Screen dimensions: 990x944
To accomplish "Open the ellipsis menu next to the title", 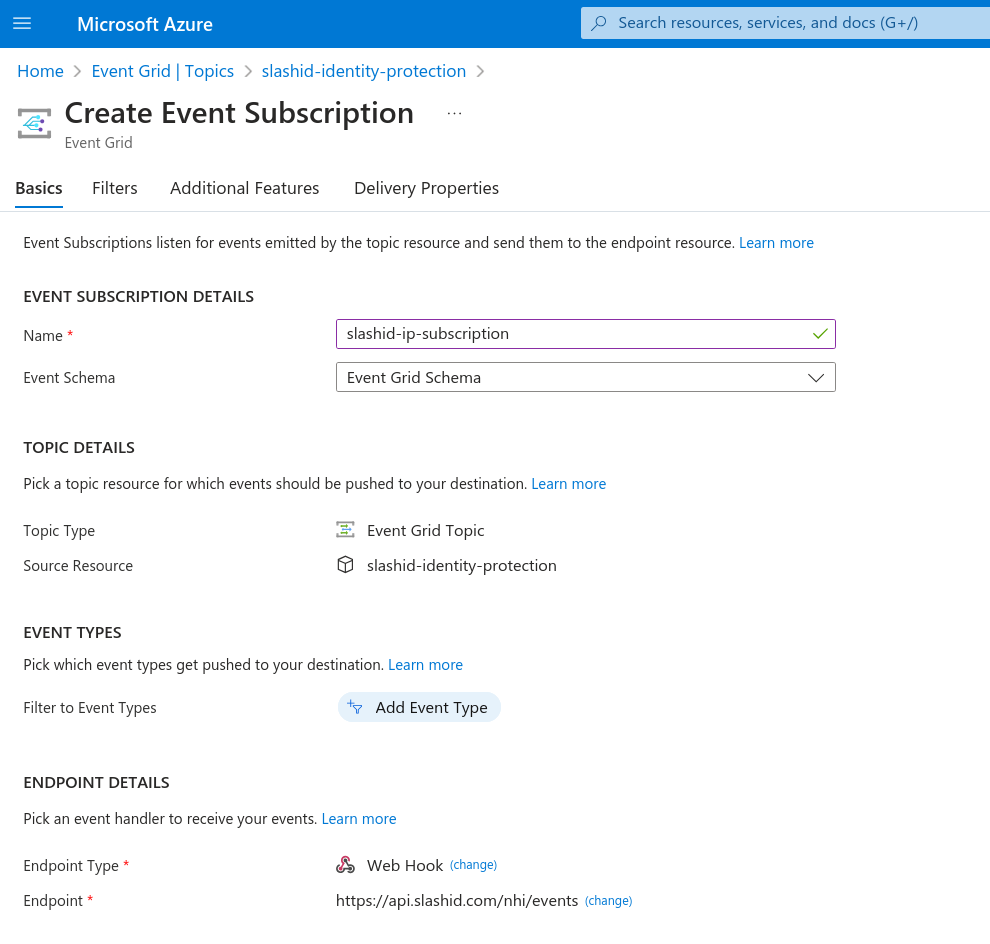I will point(455,112).
